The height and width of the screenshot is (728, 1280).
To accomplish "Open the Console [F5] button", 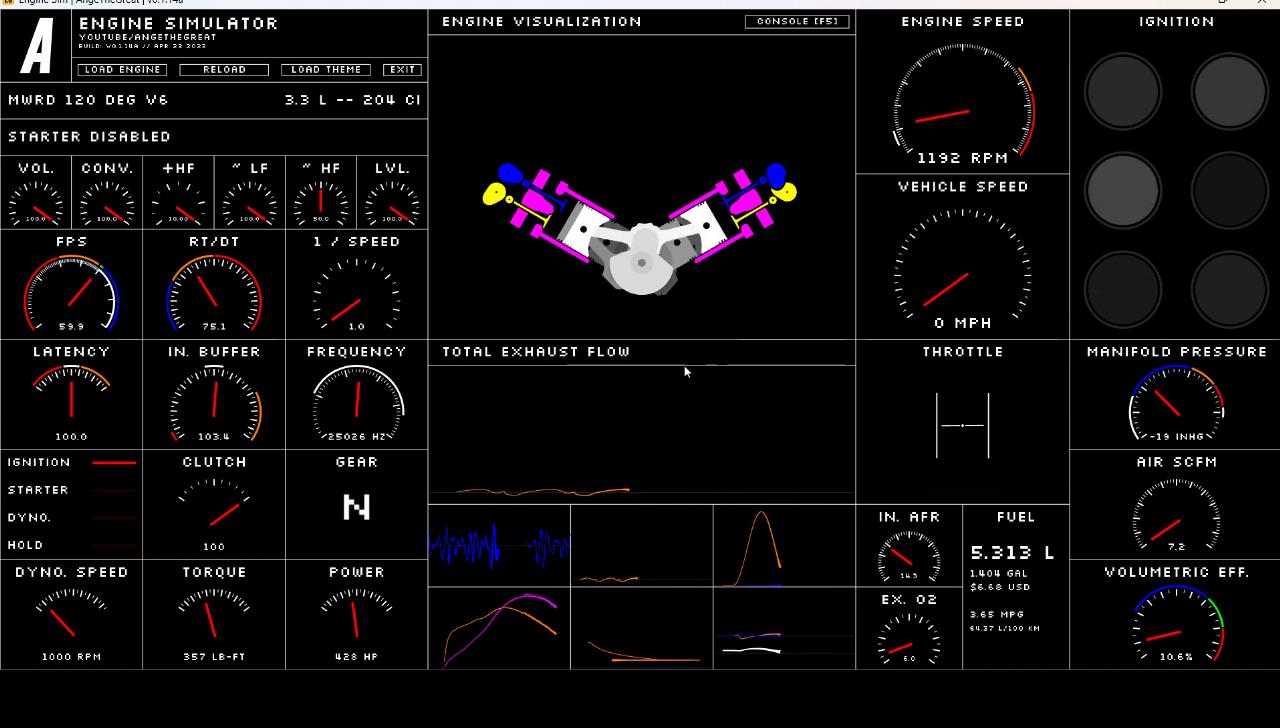I will click(797, 21).
